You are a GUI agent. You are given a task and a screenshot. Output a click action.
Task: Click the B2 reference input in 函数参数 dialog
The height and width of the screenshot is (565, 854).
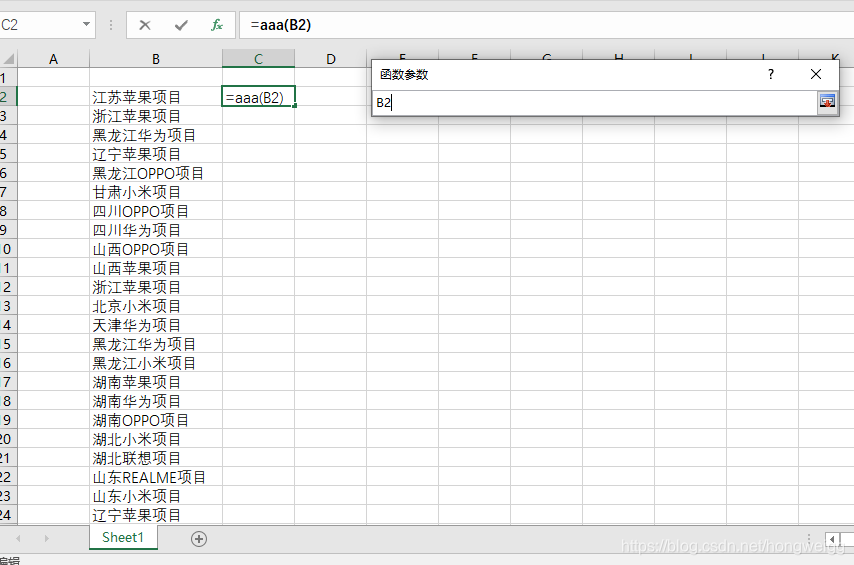(x=595, y=102)
